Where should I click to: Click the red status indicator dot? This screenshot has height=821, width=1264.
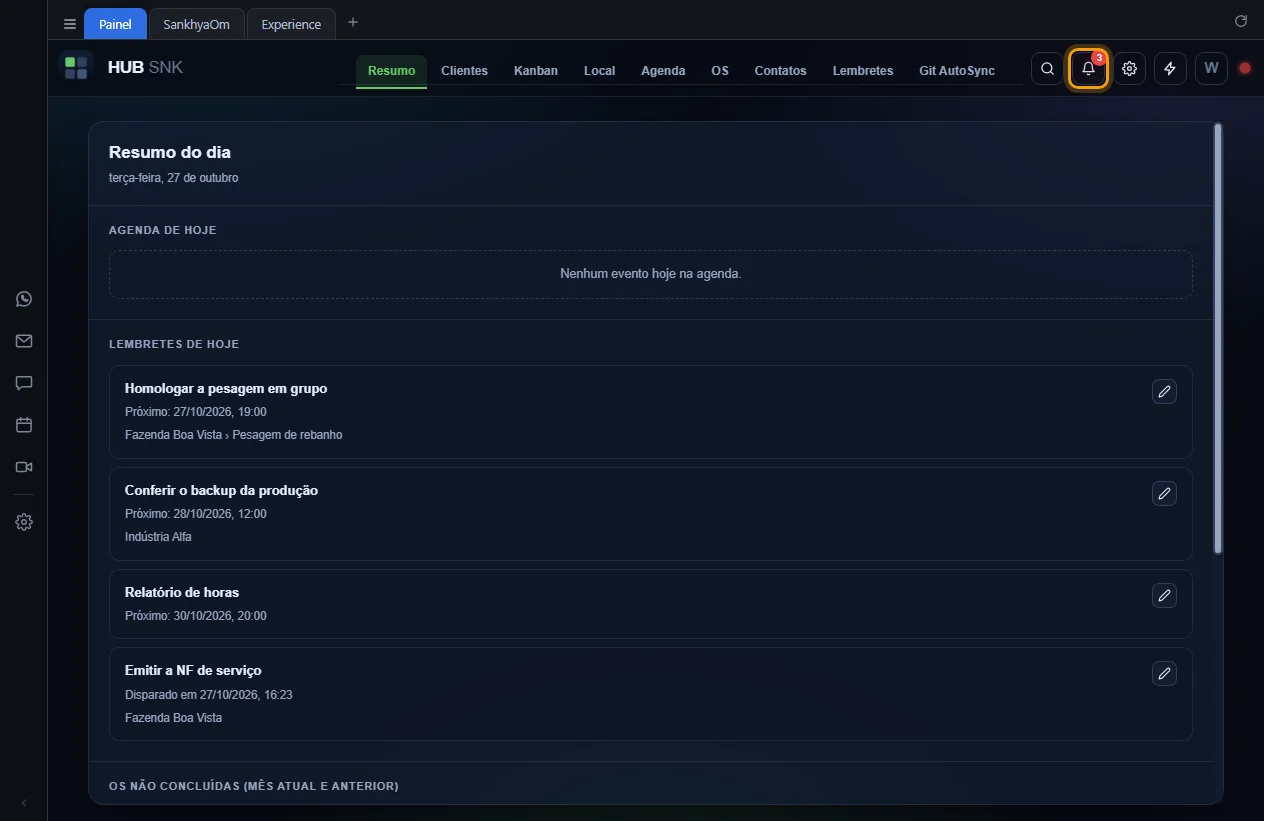click(1245, 69)
